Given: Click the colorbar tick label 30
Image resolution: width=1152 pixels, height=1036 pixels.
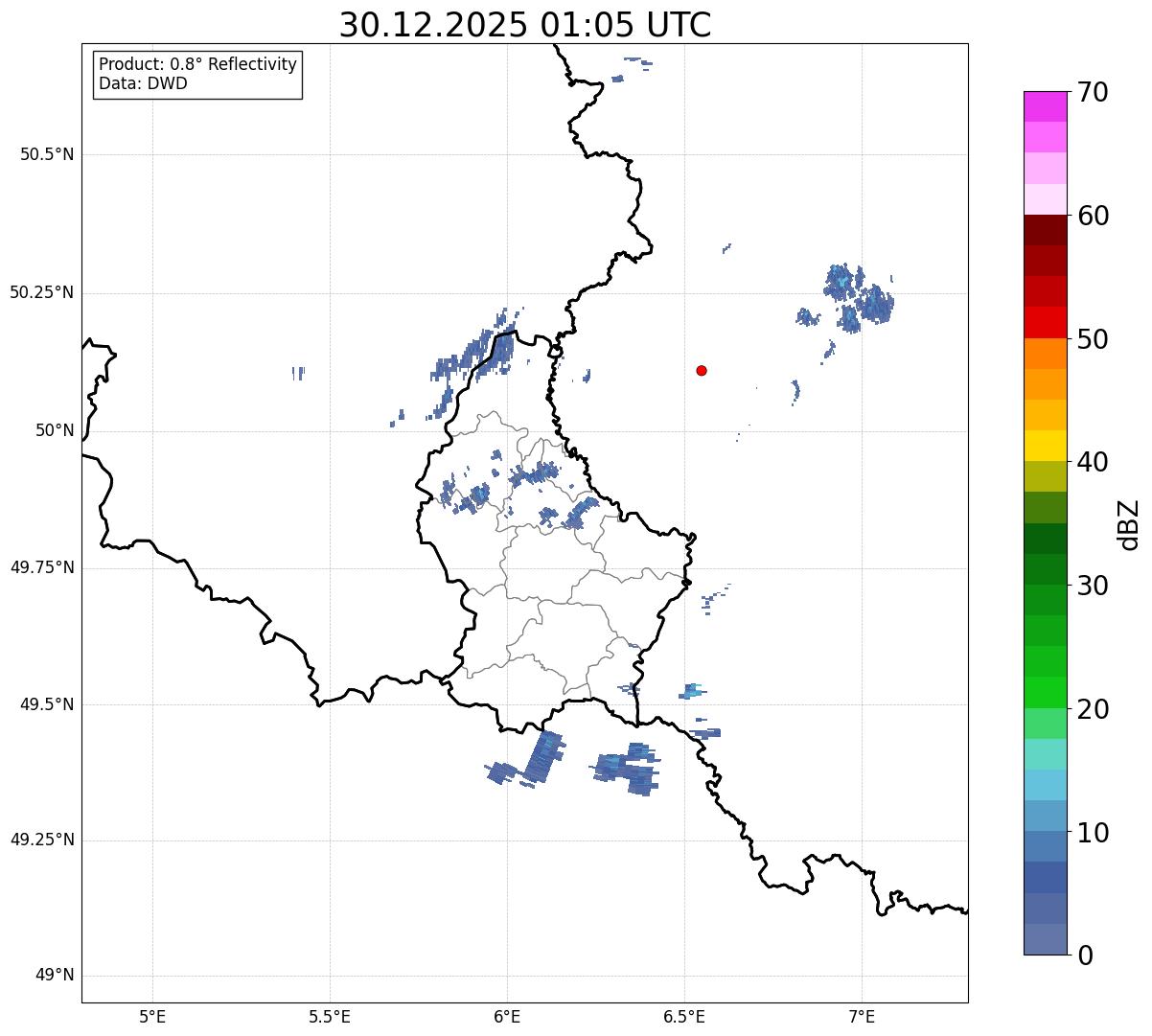Looking at the screenshot, I should pos(1093,586).
